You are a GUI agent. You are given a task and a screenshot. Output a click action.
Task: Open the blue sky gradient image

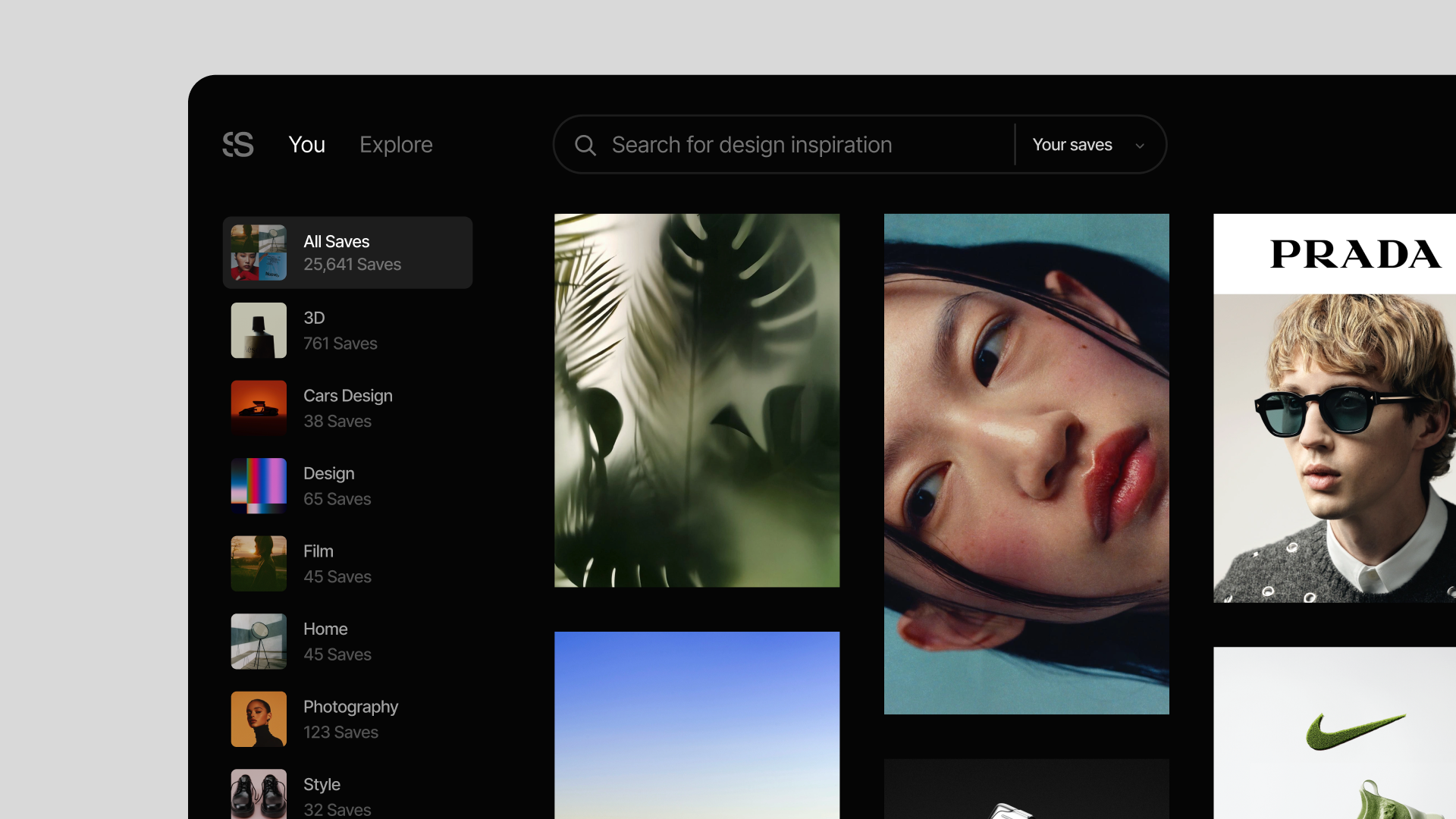(697, 725)
